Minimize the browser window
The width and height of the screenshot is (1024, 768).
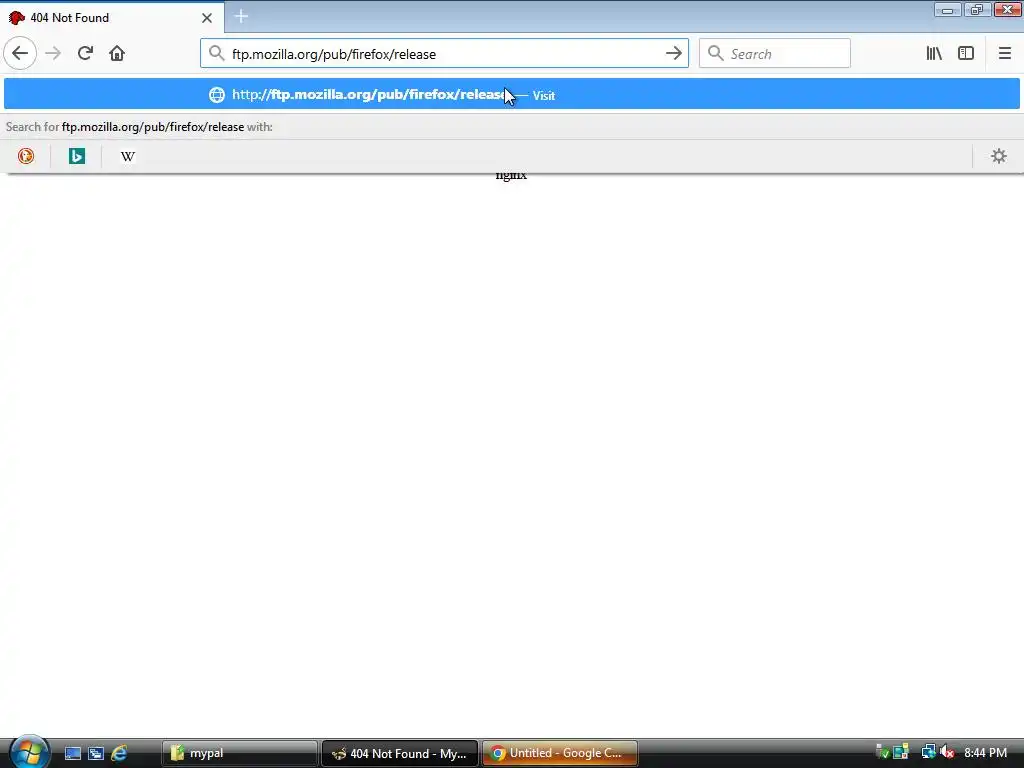click(947, 9)
